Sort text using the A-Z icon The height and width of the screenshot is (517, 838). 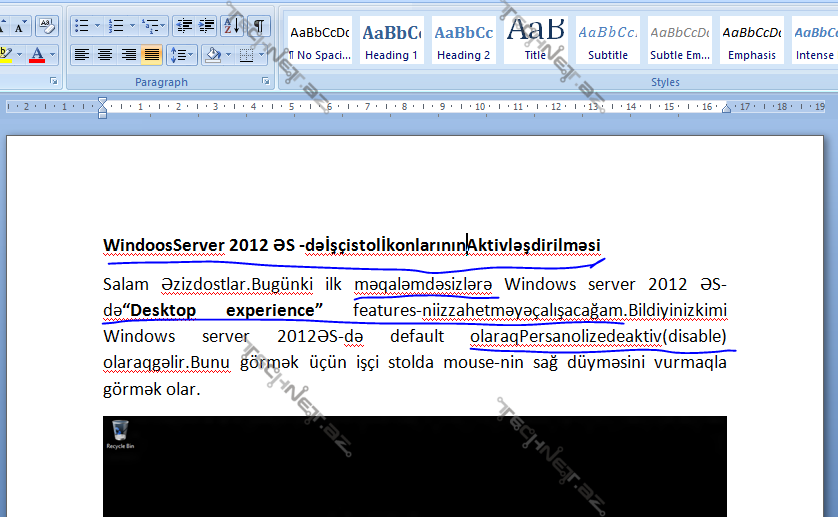pos(232,26)
